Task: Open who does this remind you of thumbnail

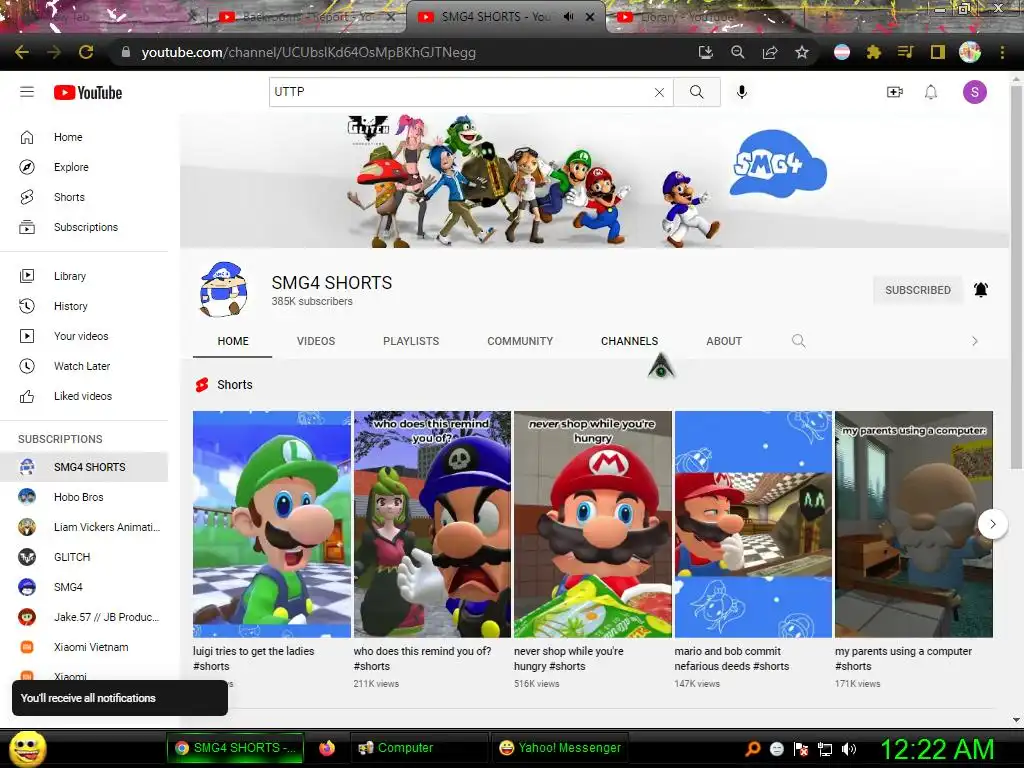Action: [432, 524]
